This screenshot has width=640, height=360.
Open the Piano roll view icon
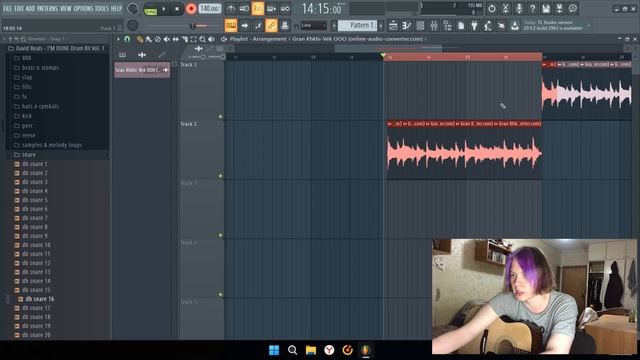click(407, 25)
